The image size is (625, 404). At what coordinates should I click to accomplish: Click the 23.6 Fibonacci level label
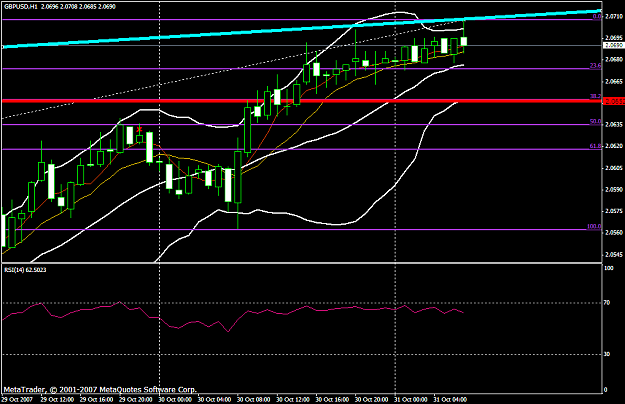(x=596, y=65)
